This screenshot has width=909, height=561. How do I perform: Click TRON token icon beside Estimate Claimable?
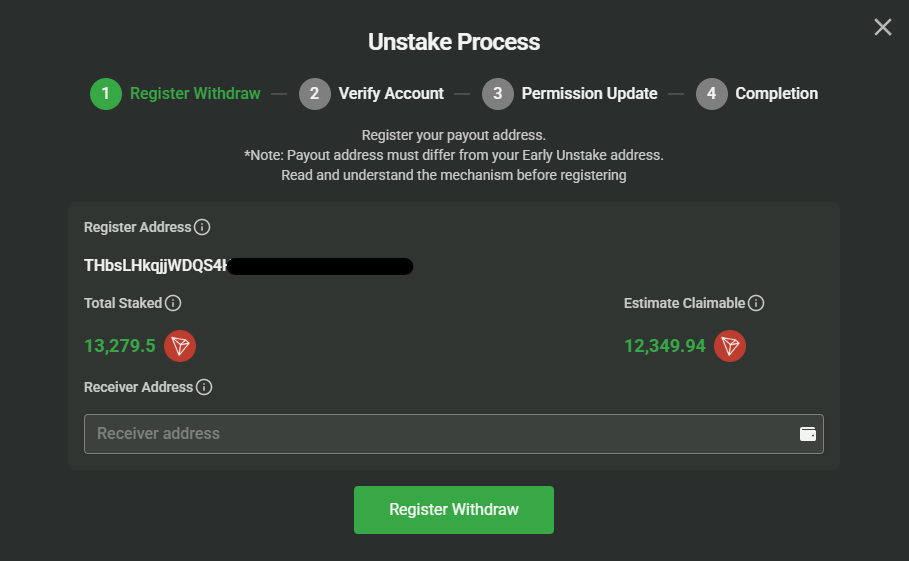tap(730, 346)
